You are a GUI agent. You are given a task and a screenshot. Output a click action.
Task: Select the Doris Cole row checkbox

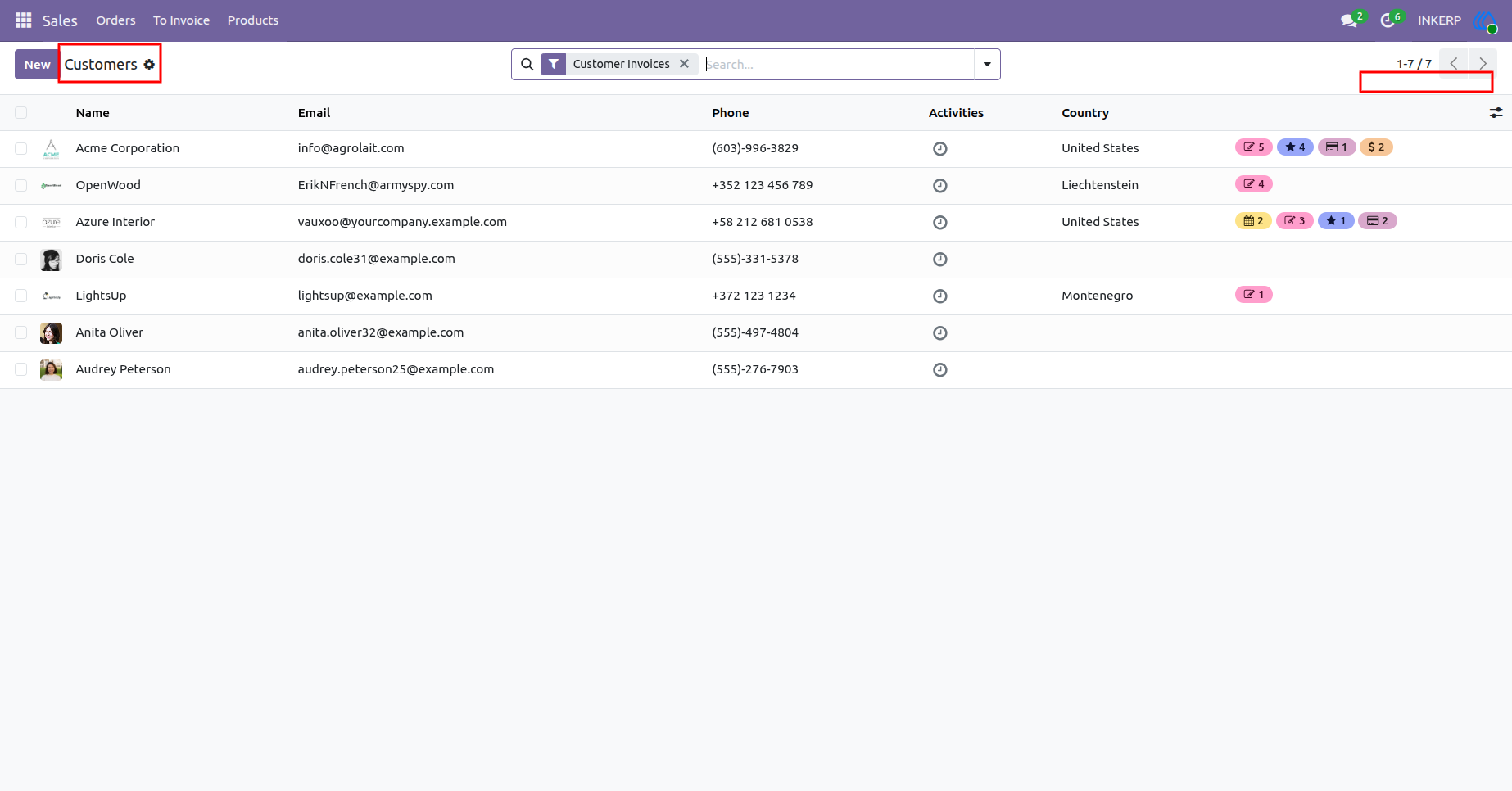tap(21, 259)
